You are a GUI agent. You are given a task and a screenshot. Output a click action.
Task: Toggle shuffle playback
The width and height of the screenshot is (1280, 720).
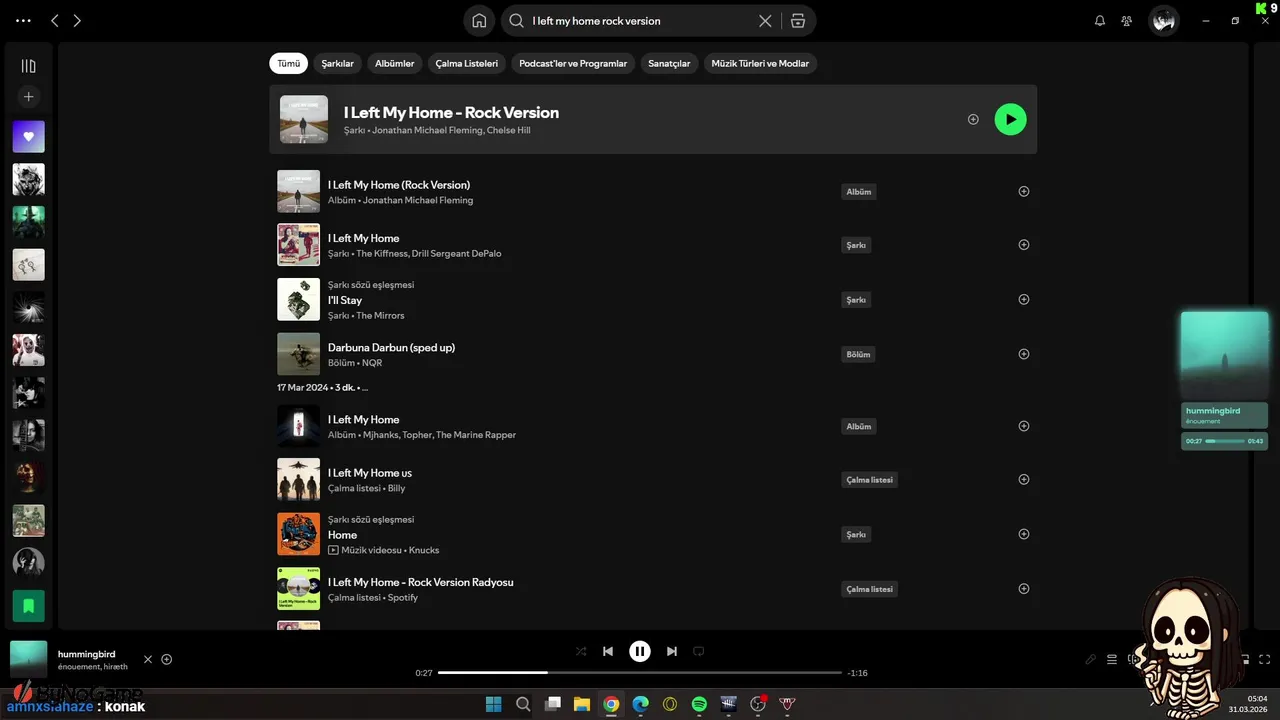point(581,651)
